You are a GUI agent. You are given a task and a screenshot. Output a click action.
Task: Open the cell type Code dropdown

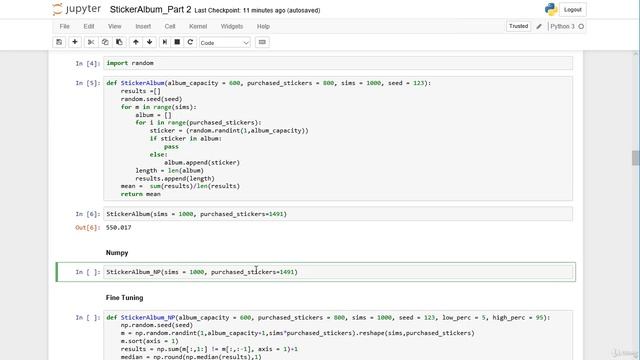[224, 42]
